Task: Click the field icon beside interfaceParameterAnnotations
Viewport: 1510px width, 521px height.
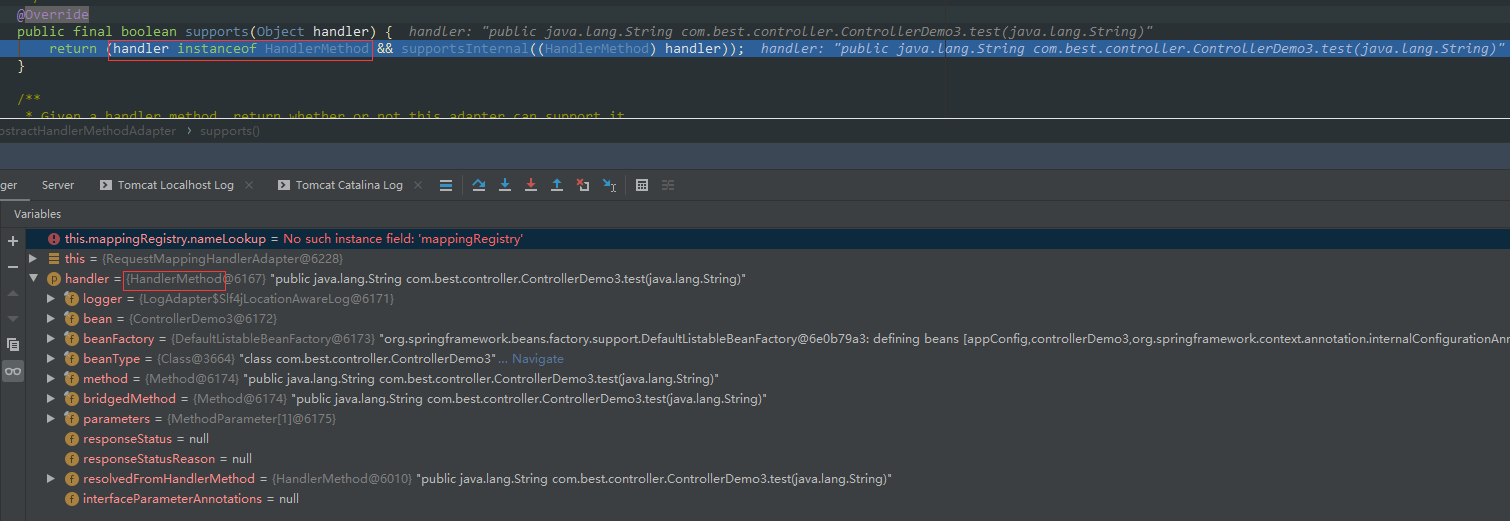Action: tap(72, 499)
